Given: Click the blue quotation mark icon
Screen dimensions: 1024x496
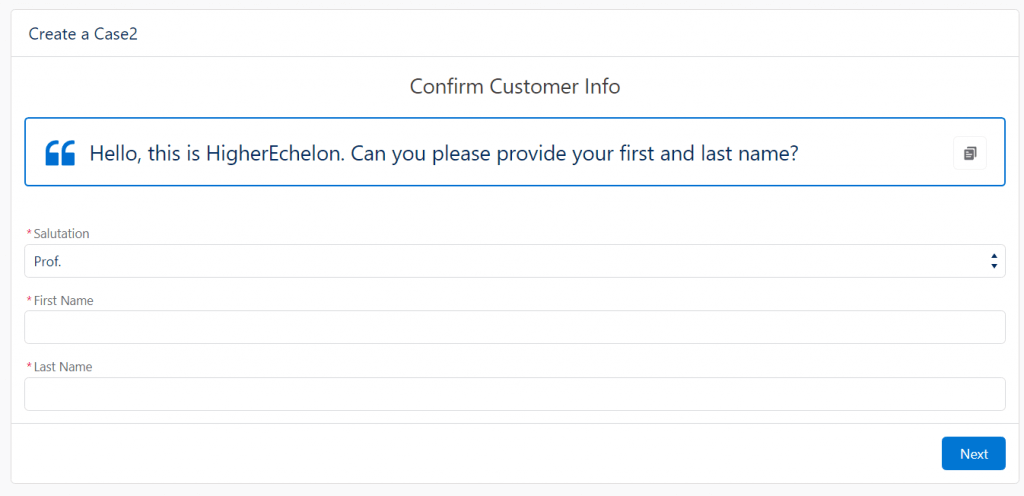Looking at the screenshot, I should tap(60, 153).
